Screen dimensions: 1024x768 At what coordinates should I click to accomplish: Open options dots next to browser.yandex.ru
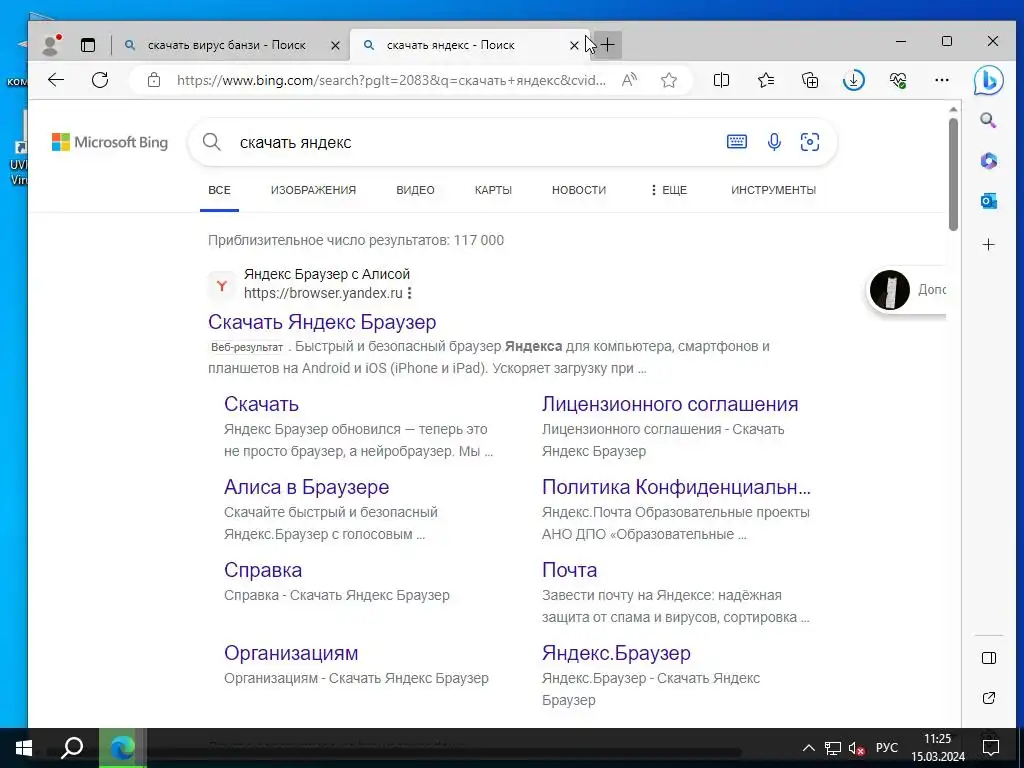[409, 293]
